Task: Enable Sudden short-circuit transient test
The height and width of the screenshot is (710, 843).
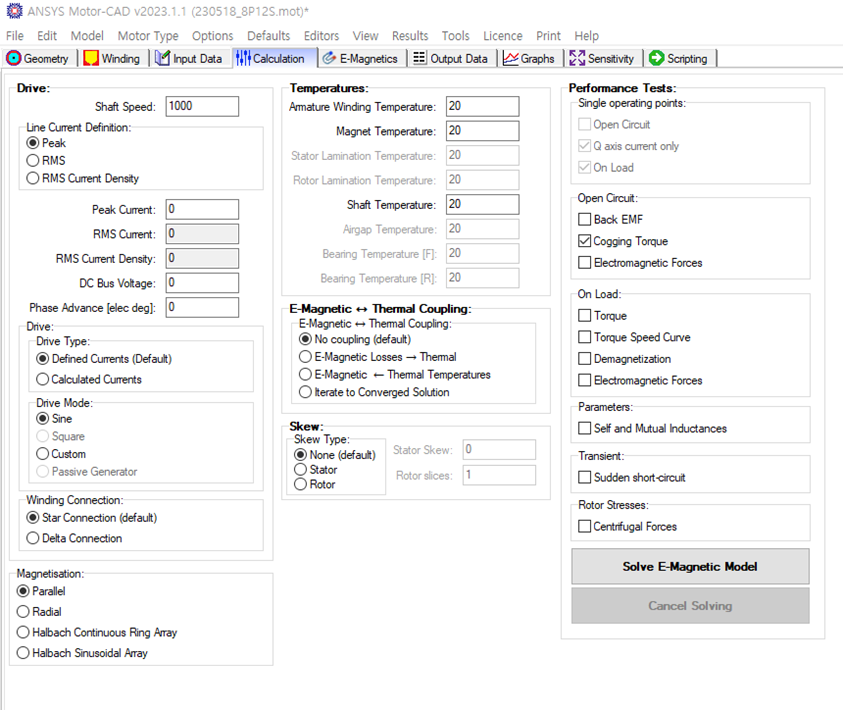Action: click(584, 477)
